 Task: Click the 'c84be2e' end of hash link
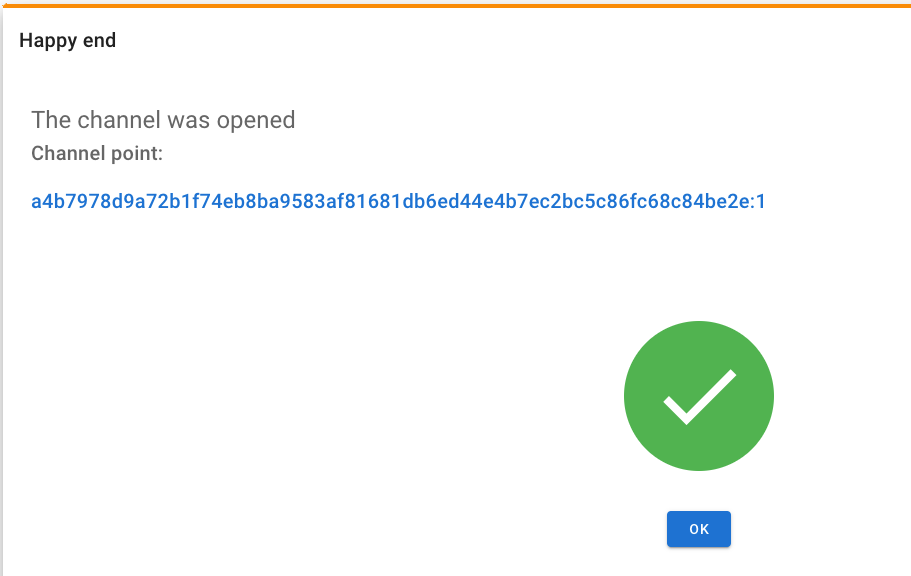(x=711, y=201)
